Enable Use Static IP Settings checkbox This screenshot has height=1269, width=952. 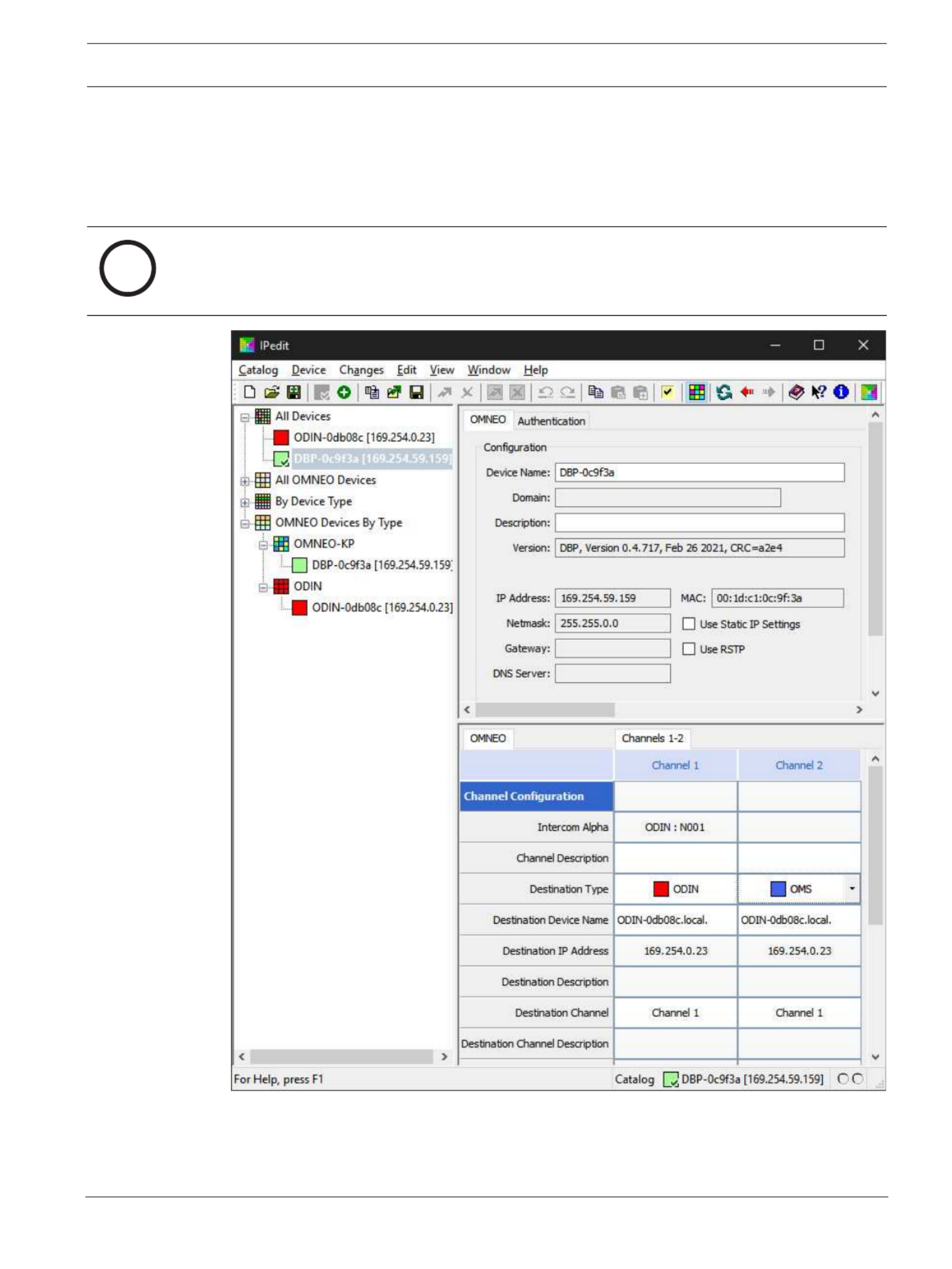(688, 624)
